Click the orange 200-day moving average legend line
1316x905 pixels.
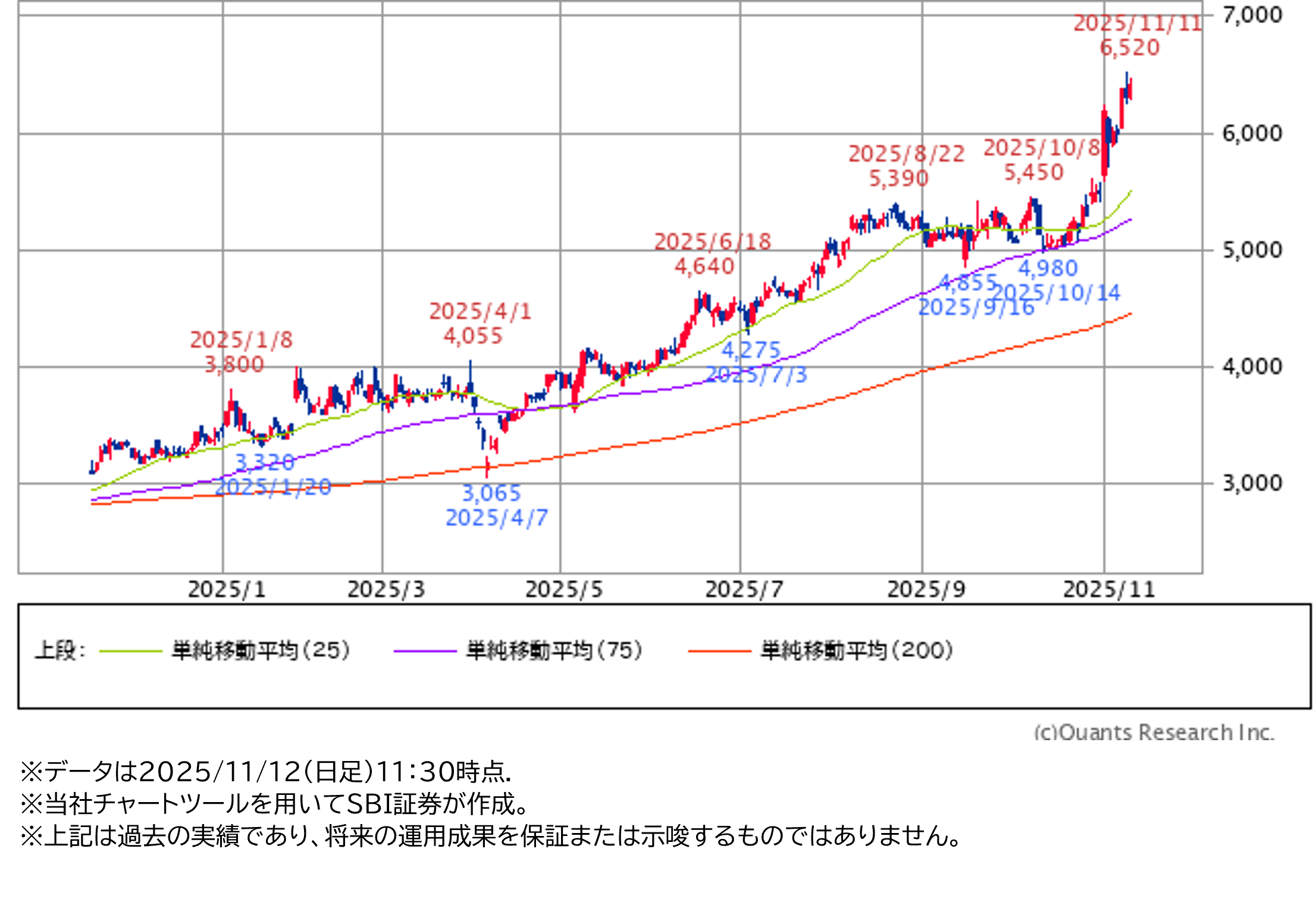(x=719, y=652)
